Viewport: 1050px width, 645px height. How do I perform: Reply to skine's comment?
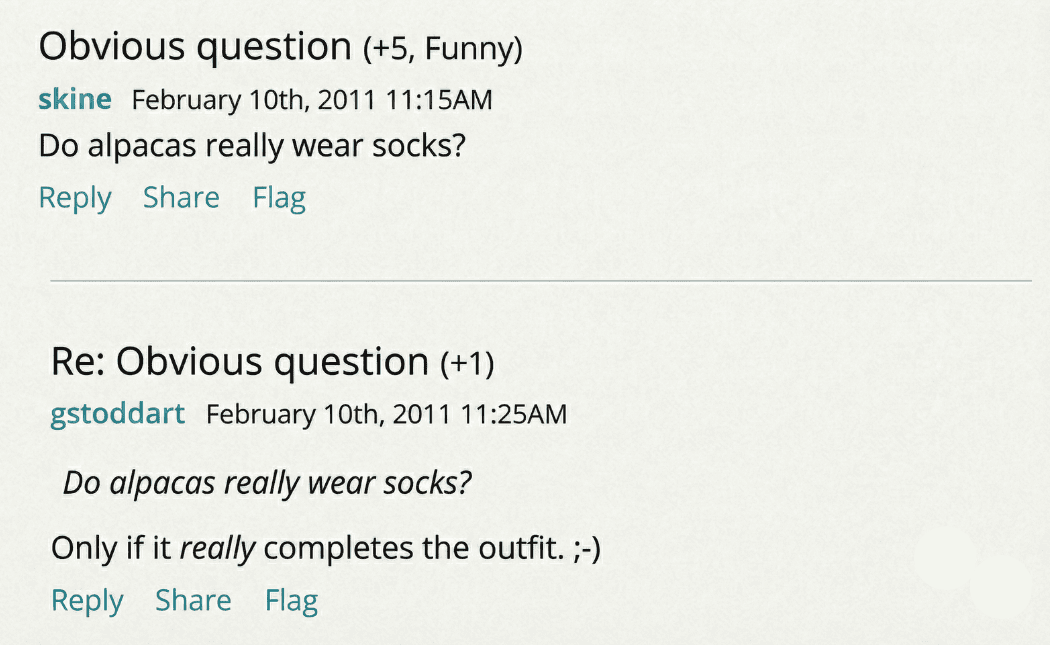75,198
